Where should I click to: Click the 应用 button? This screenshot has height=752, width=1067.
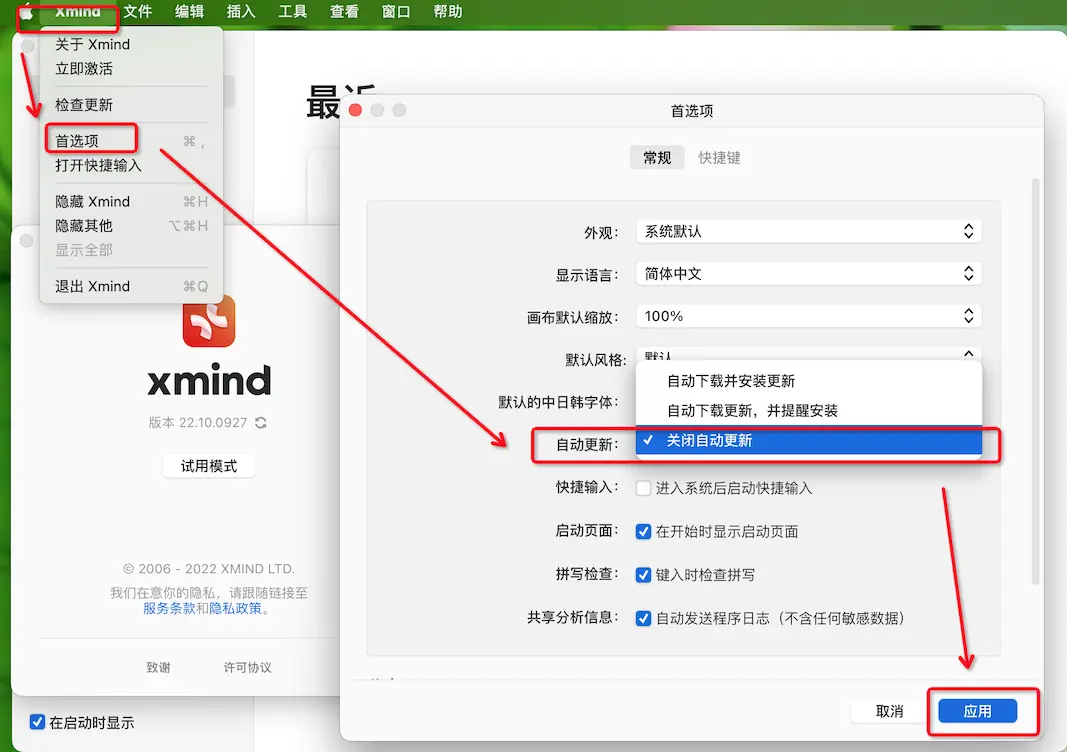coord(977,711)
